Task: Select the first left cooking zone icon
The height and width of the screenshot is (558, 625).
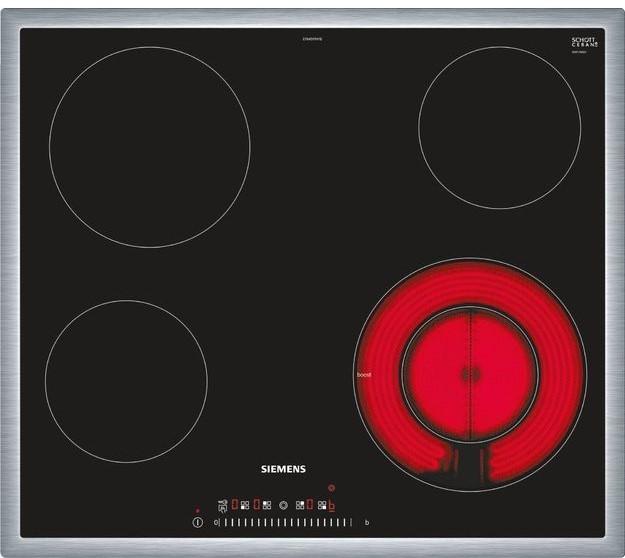Action: 246,505
